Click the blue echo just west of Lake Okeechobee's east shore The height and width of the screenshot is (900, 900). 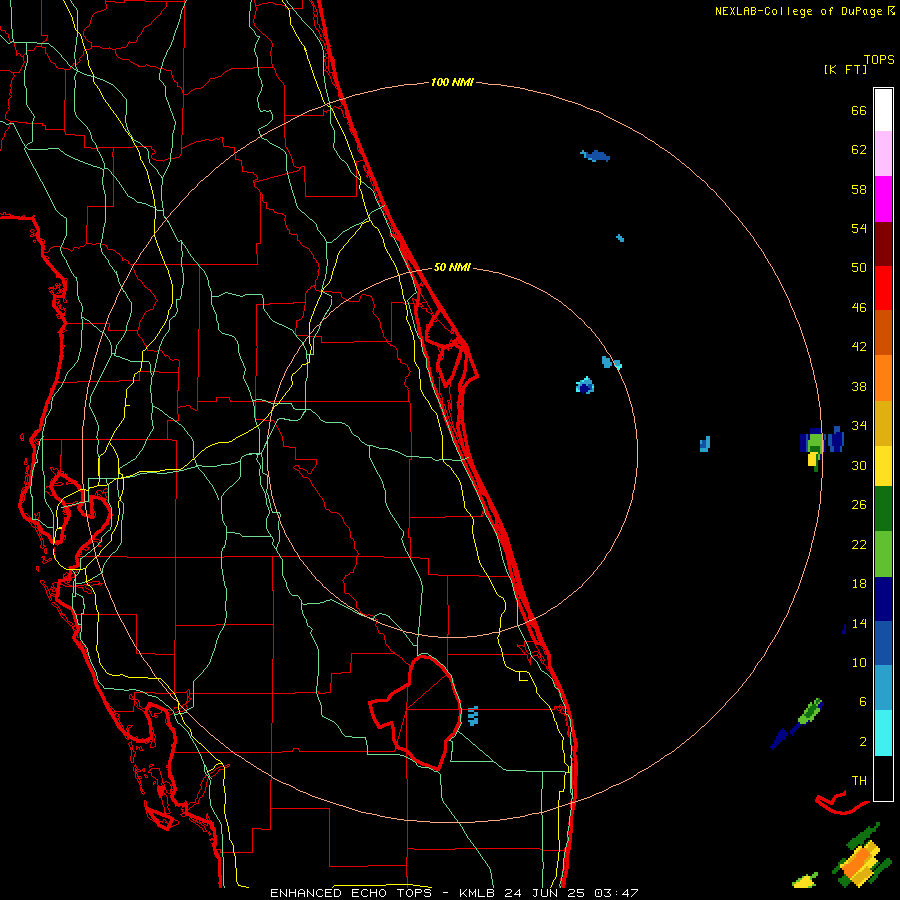pyautogui.click(x=473, y=716)
